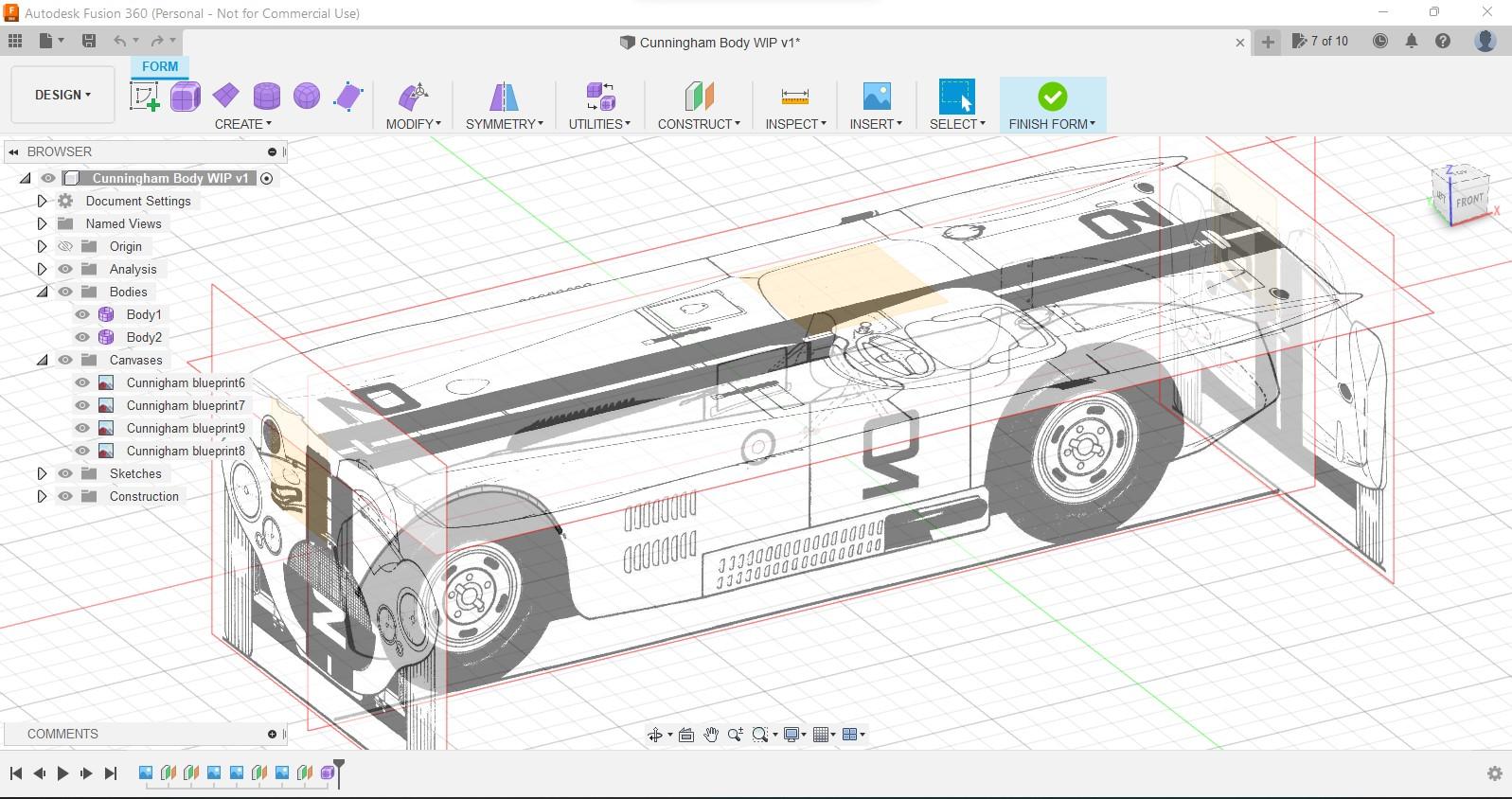Viewport: 1512px width, 799px height.
Task: Collapse the BROWSER panel arrows
Action: pyautogui.click(x=13, y=151)
